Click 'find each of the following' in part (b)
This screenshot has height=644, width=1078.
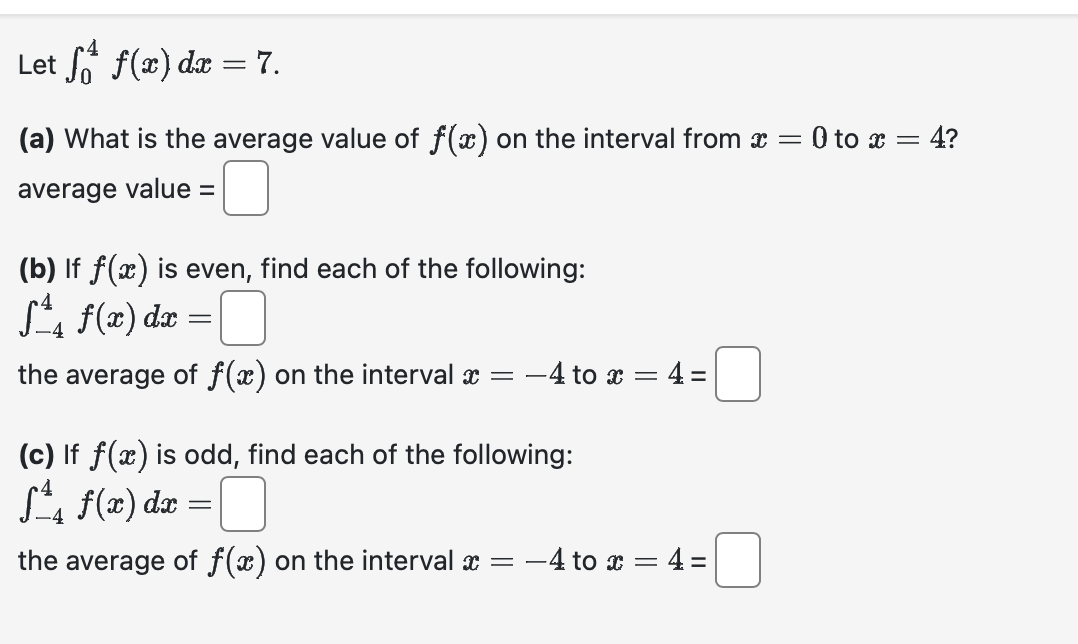415,268
